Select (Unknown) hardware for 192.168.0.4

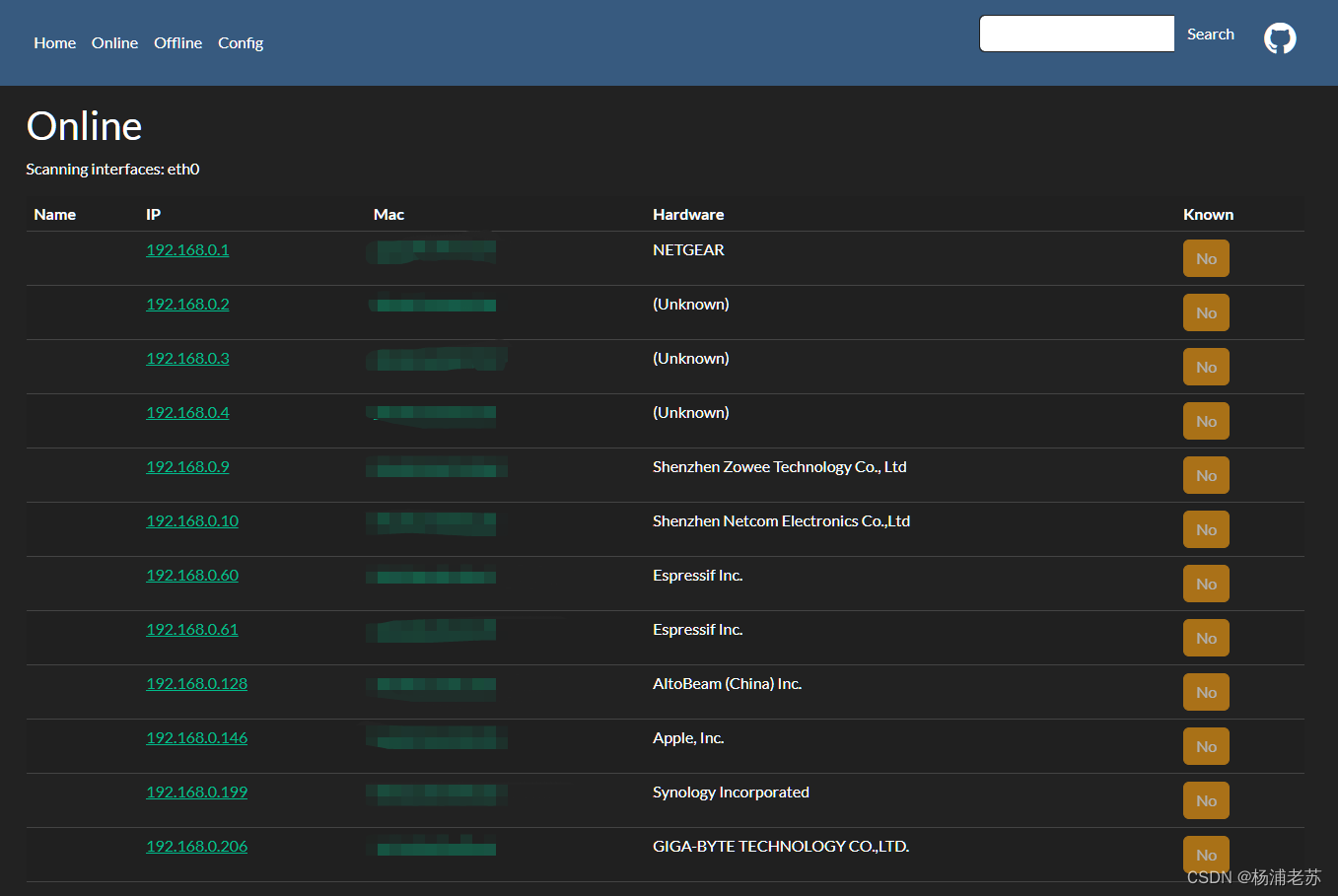click(x=690, y=412)
